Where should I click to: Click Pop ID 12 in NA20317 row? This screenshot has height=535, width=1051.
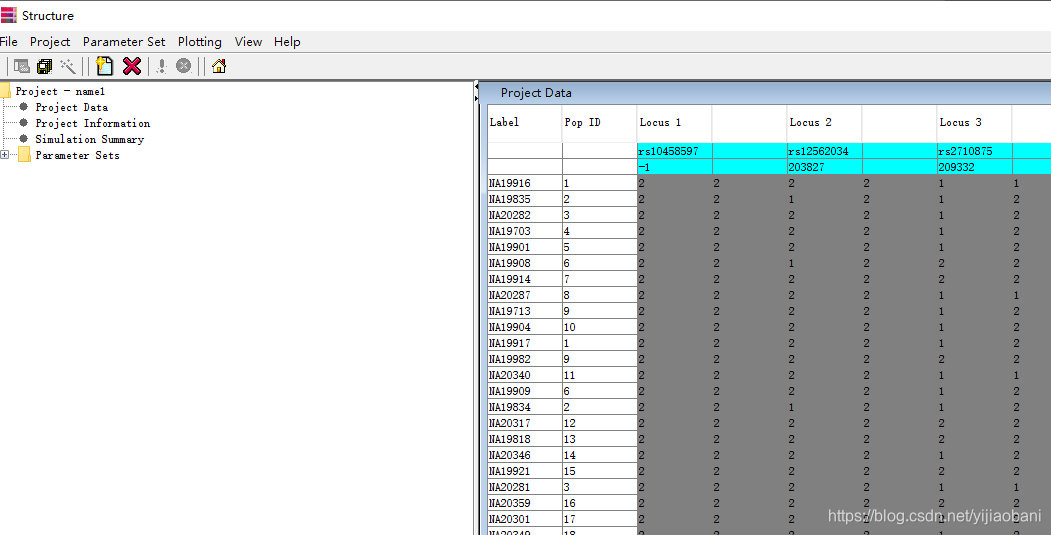pyautogui.click(x=599, y=423)
